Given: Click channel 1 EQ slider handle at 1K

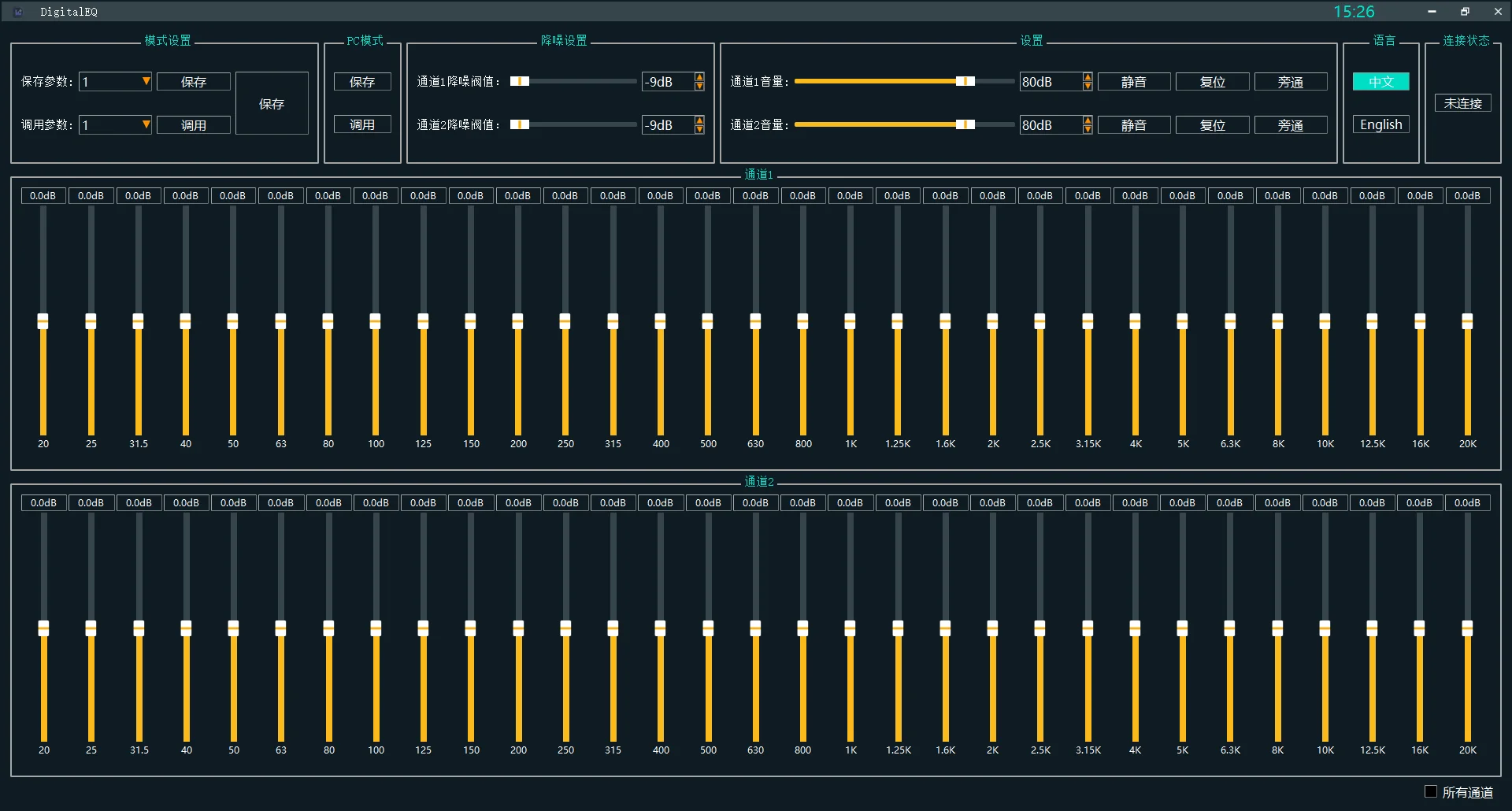Looking at the screenshot, I should pos(850,320).
